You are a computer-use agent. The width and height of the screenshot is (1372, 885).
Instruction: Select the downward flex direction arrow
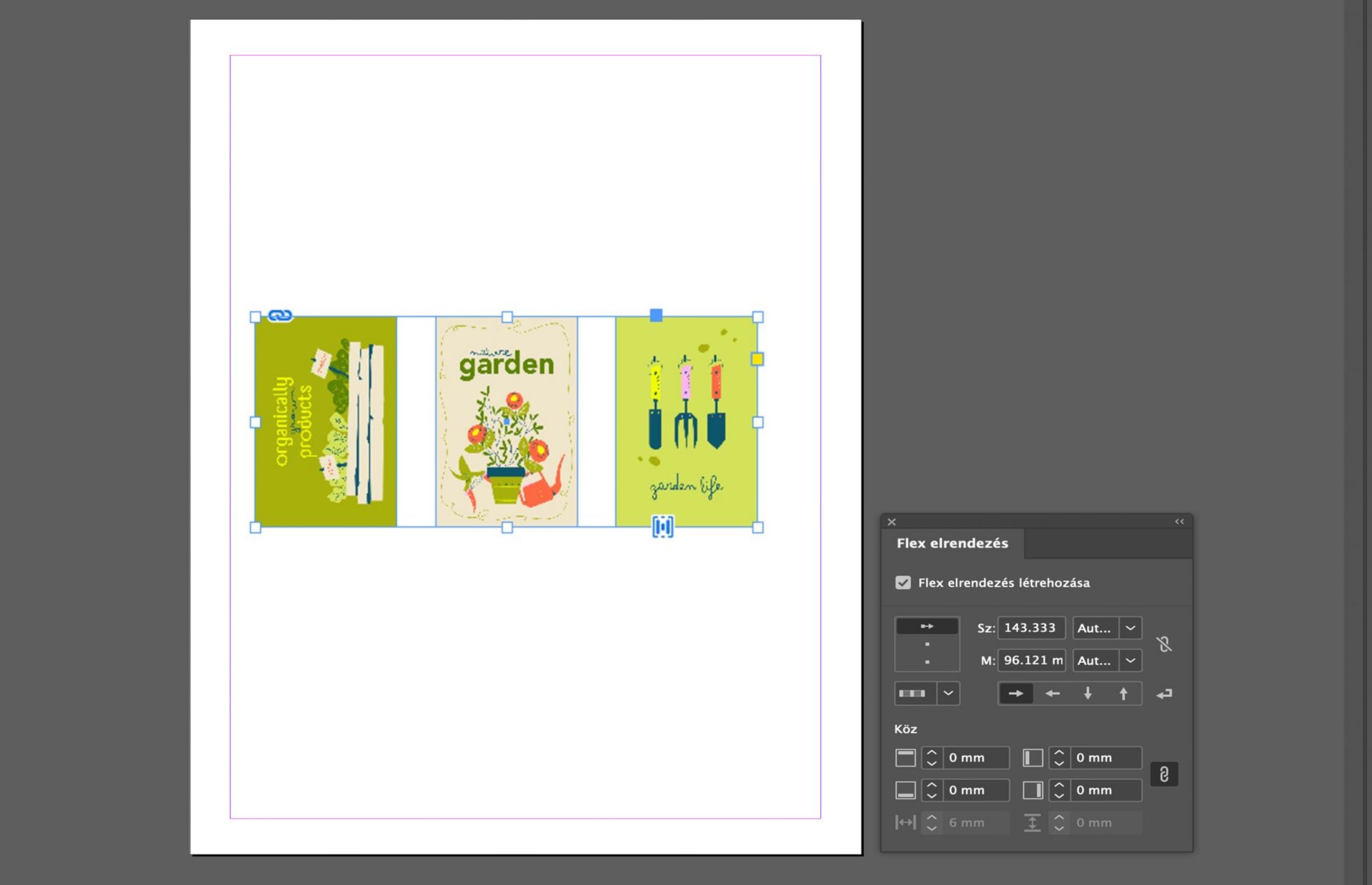[1088, 694]
